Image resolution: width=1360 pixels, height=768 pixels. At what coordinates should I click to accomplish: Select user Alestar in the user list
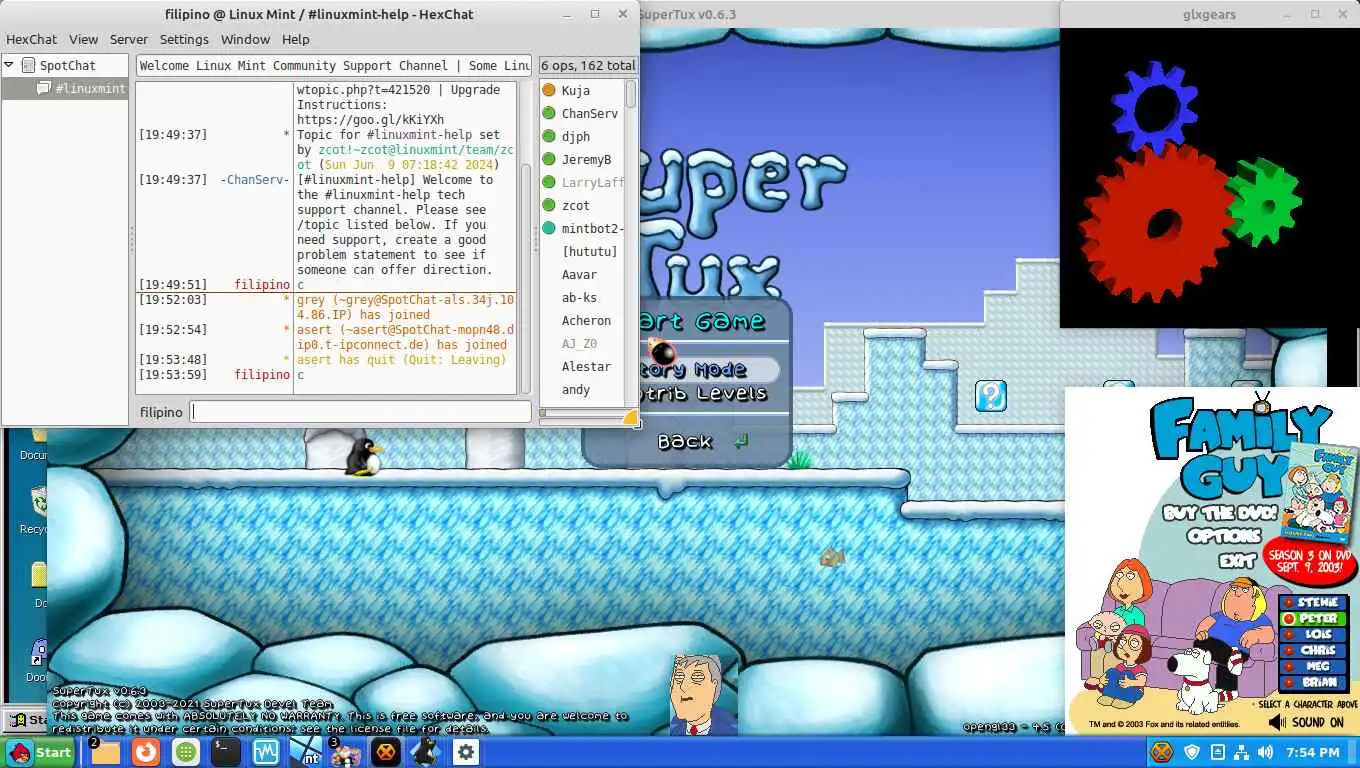(582, 366)
